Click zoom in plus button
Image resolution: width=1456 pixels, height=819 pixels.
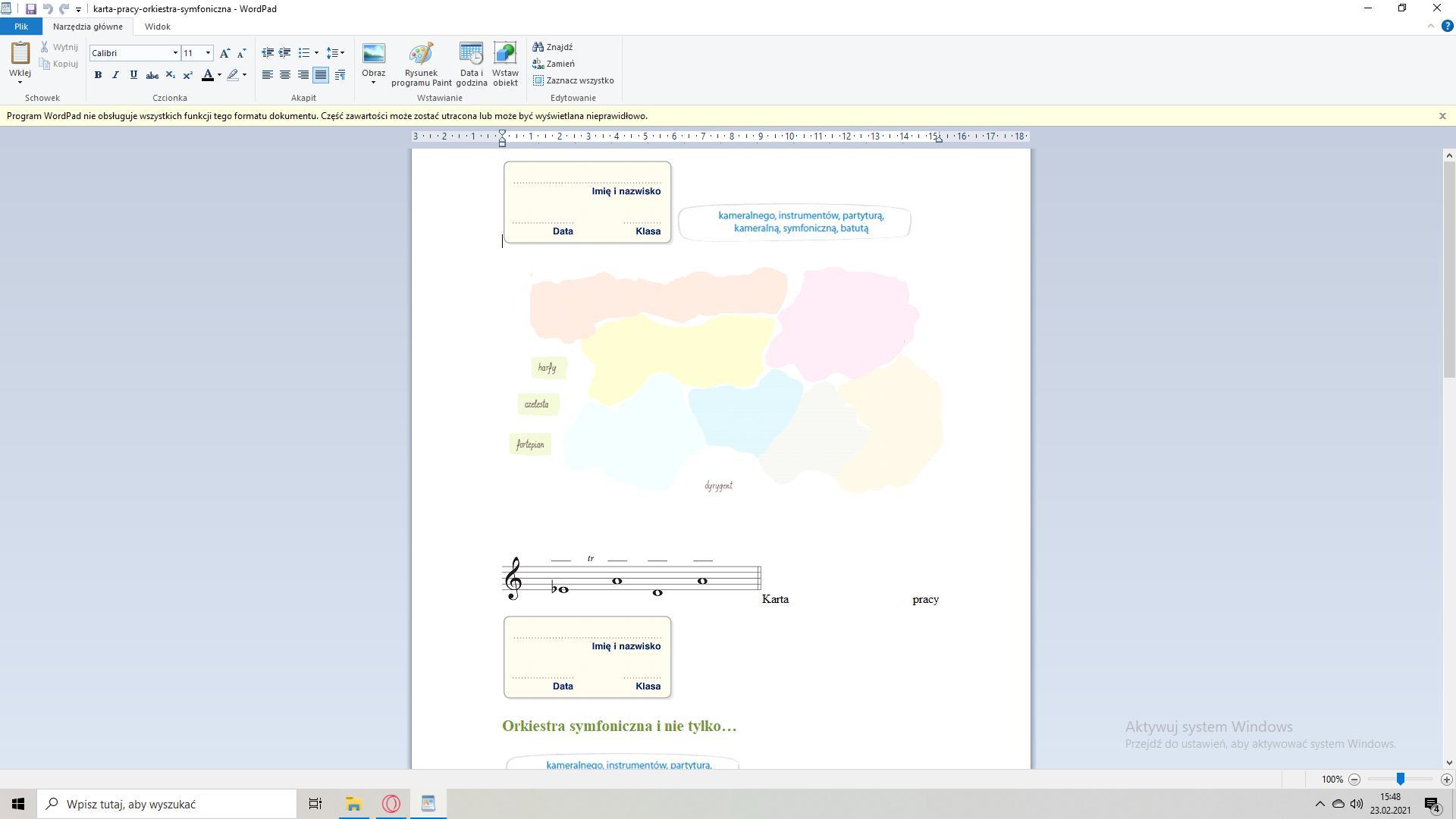(1446, 779)
